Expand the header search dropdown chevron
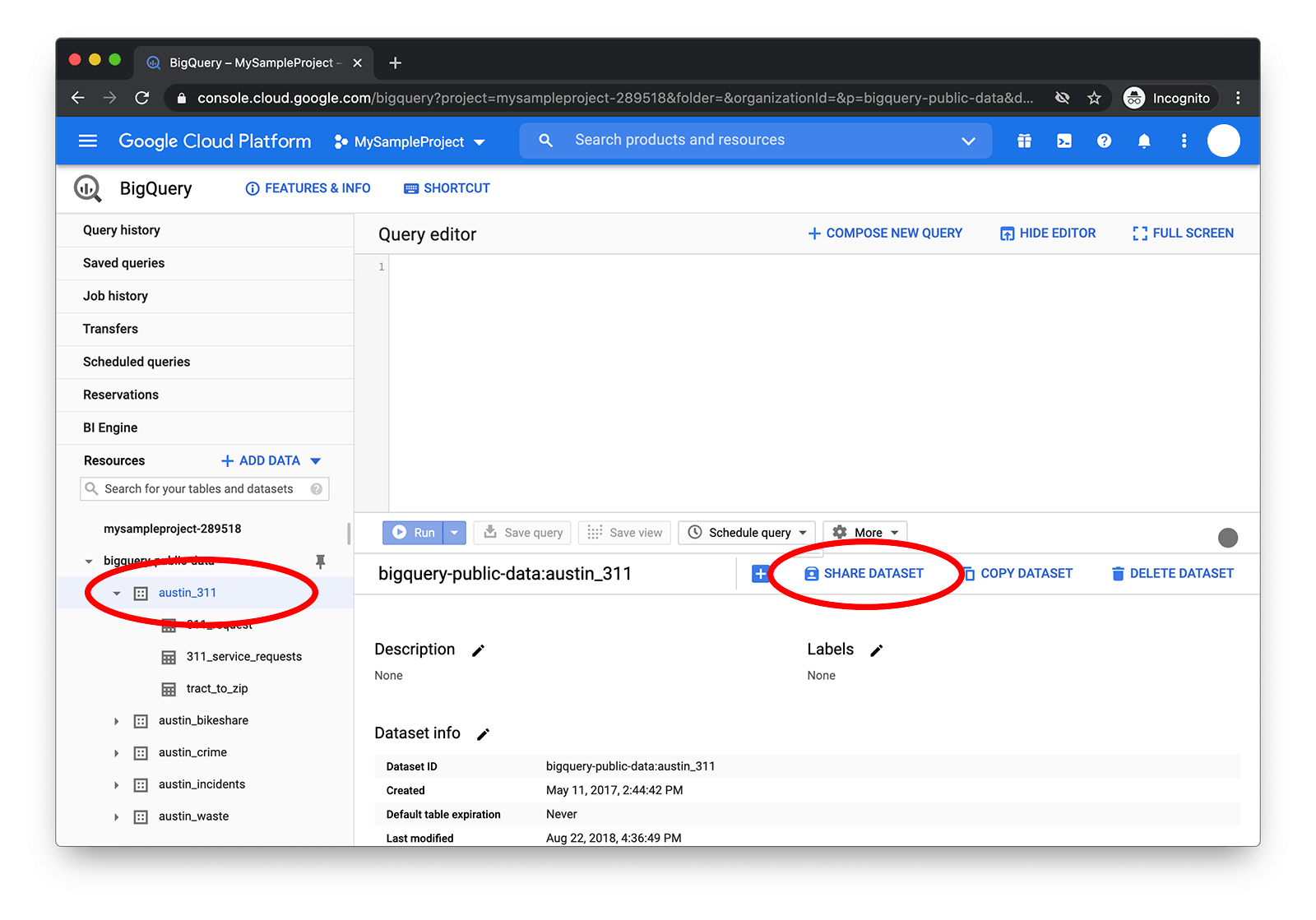 pyautogui.click(x=969, y=141)
